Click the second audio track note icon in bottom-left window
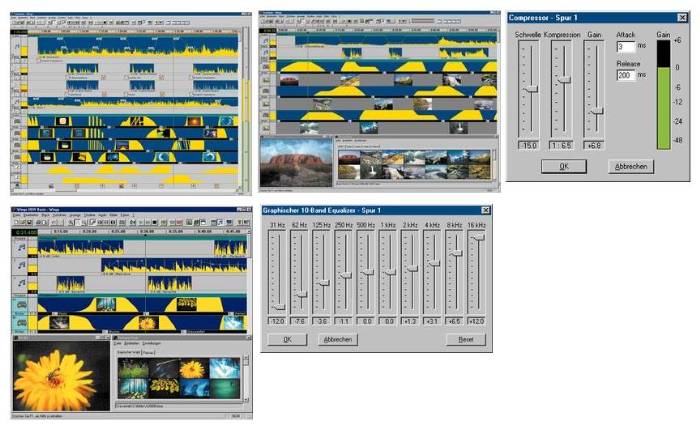The height and width of the screenshot is (430, 700). (x=21, y=265)
